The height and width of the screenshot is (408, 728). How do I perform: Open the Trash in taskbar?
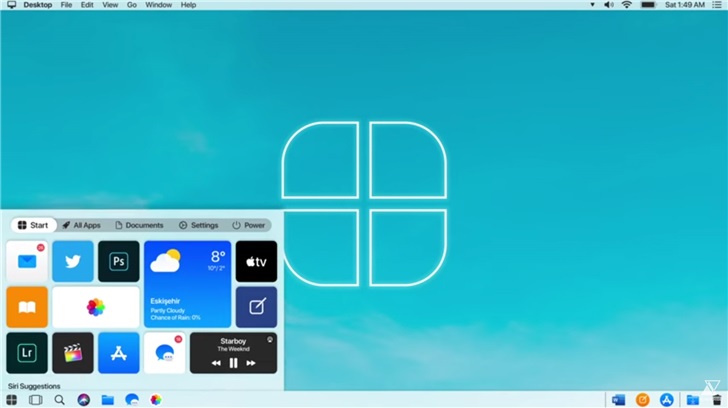(x=717, y=400)
